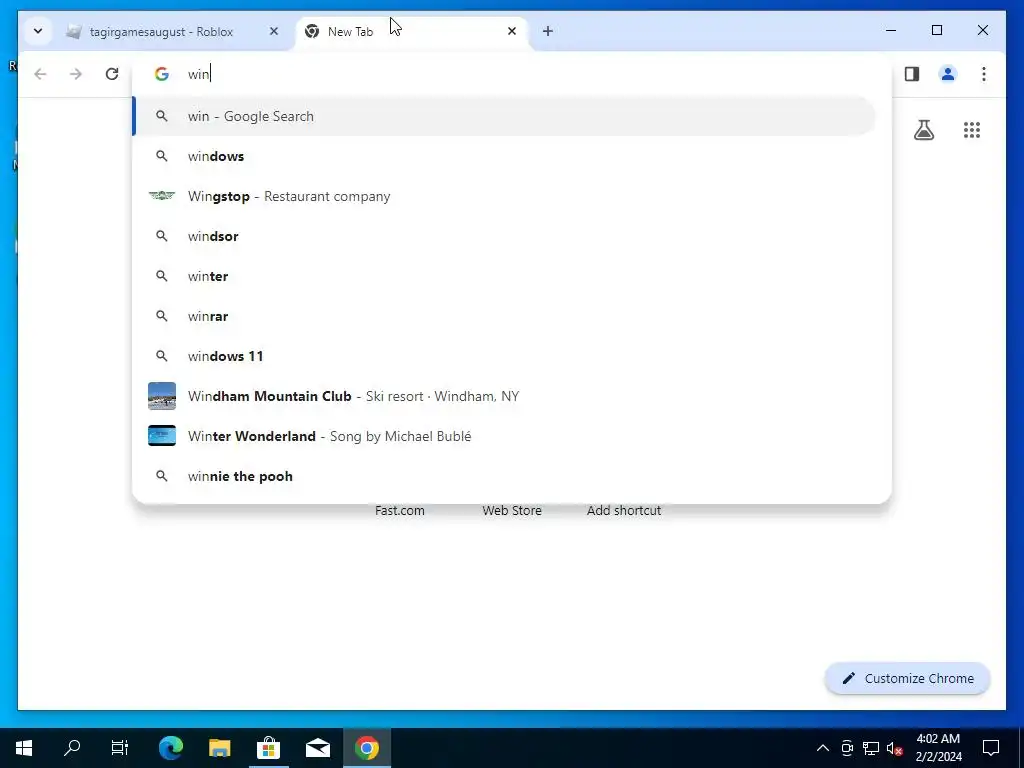
Task: Click the Winter Wonderland album thumbnail
Action: click(162, 436)
